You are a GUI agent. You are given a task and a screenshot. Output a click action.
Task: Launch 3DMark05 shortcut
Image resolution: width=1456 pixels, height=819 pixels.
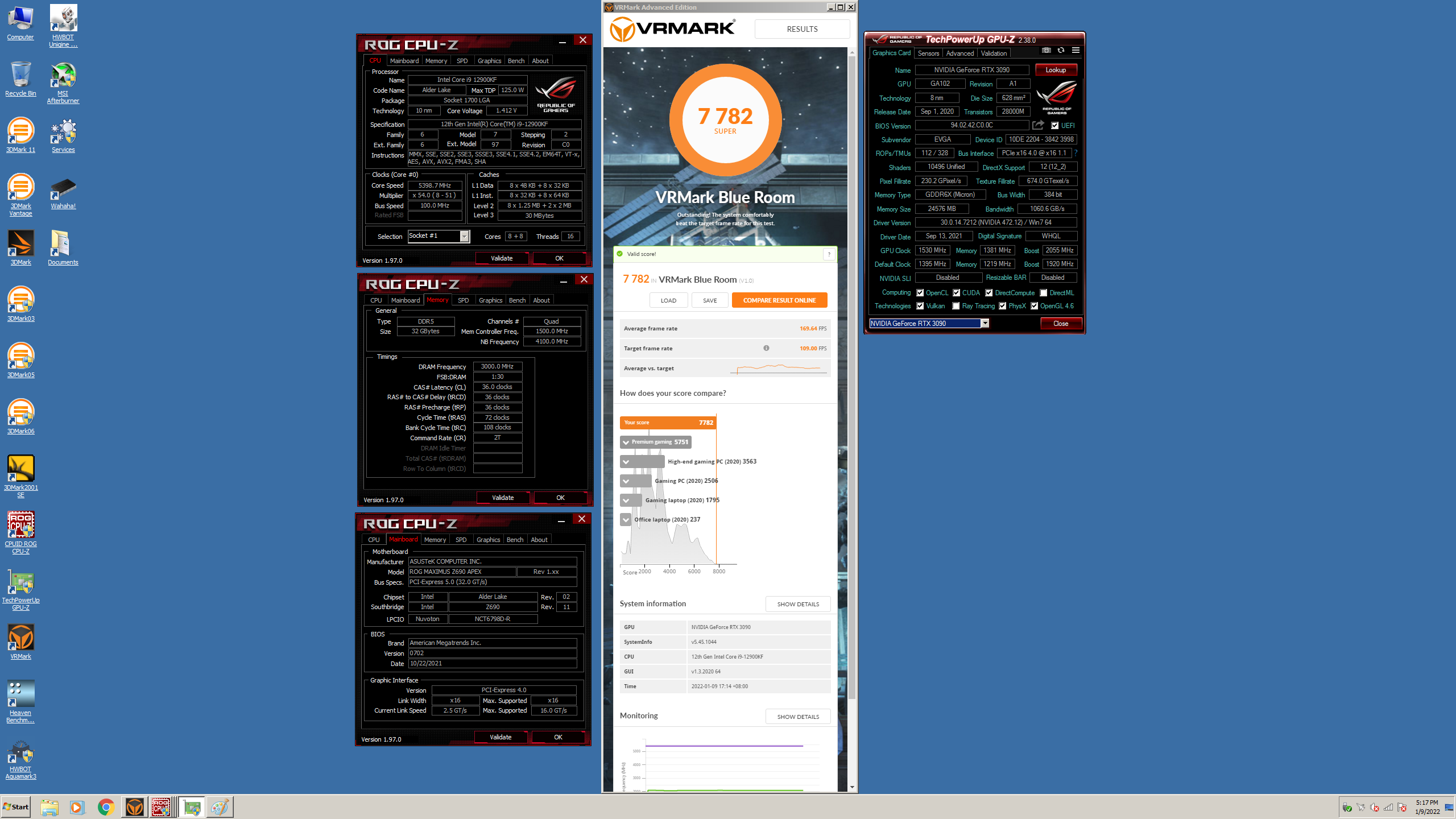point(20,361)
